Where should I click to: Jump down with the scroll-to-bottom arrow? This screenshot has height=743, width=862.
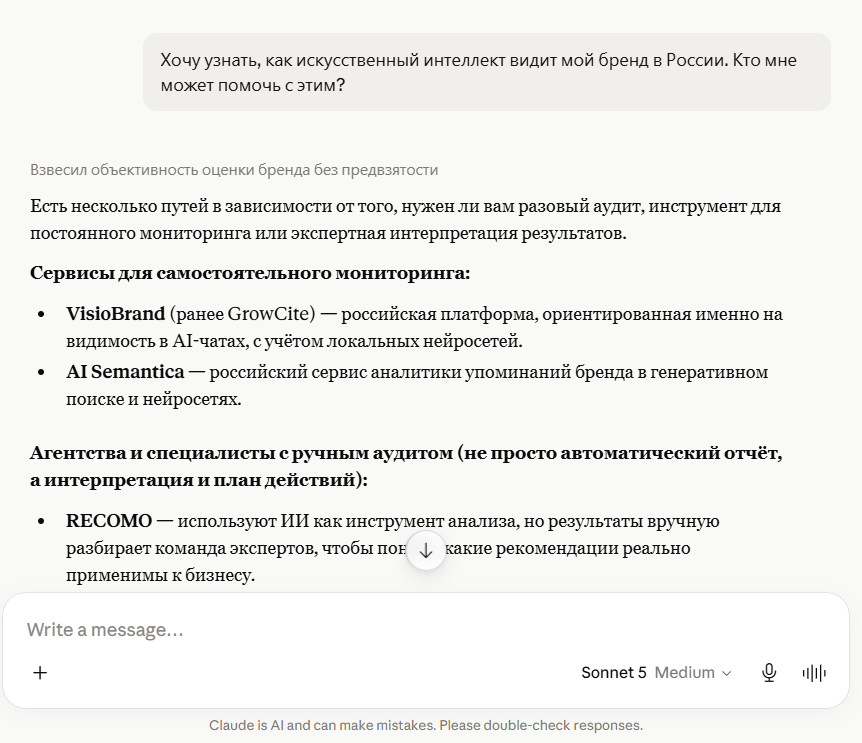[426, 550]
